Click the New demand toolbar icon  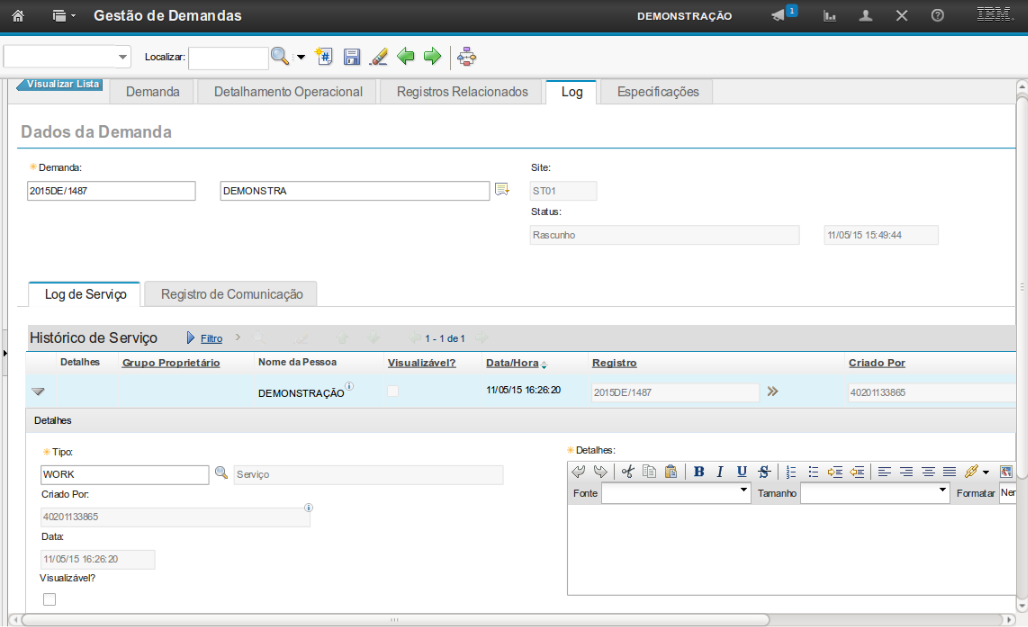pyautogui.click(x=324, y=57)
